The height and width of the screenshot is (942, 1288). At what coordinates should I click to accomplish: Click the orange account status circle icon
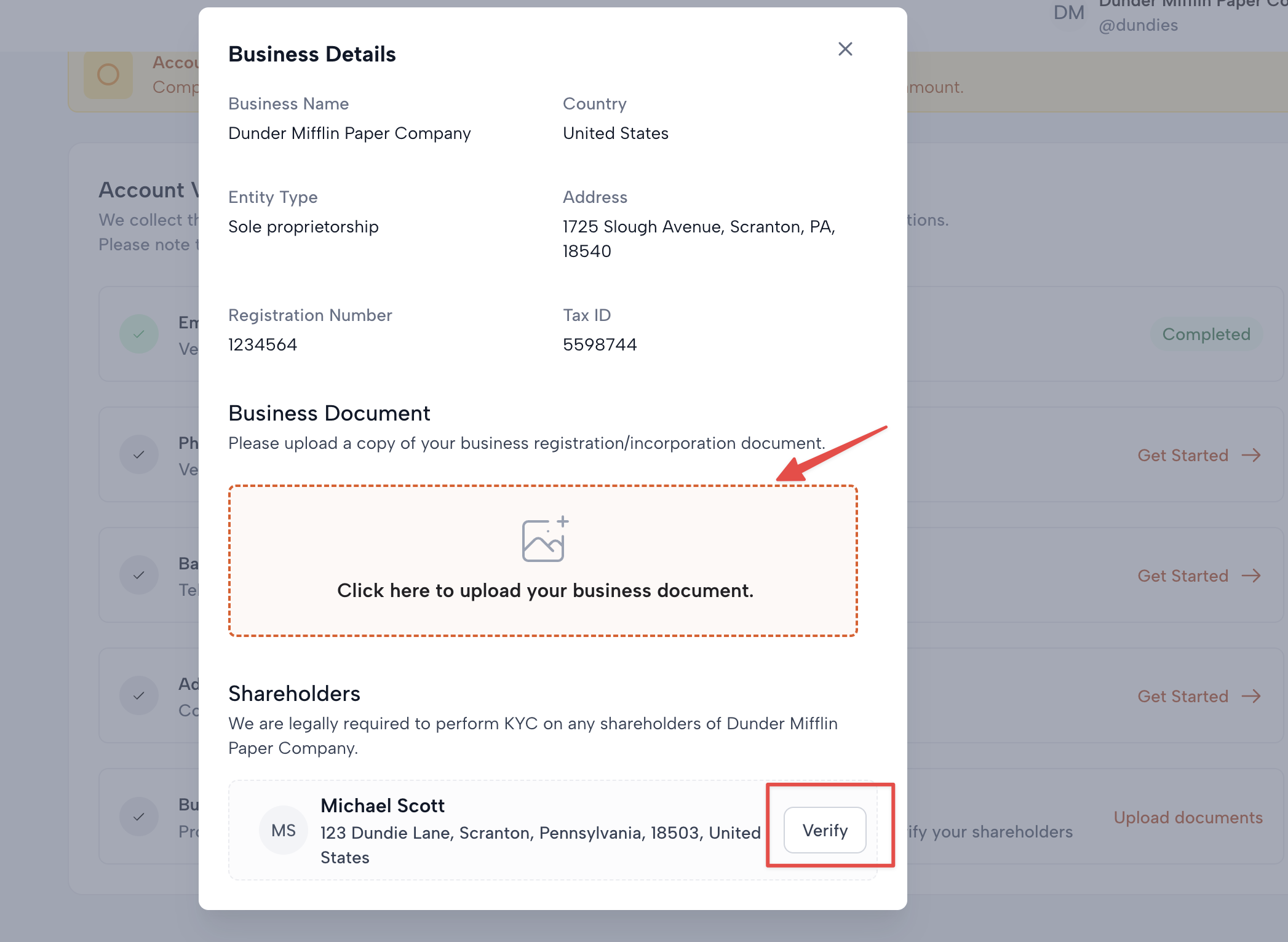108,74
